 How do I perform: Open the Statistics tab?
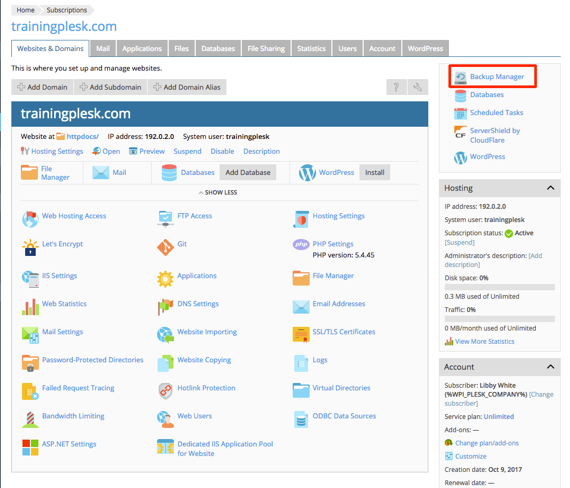[x=312, y=48]
